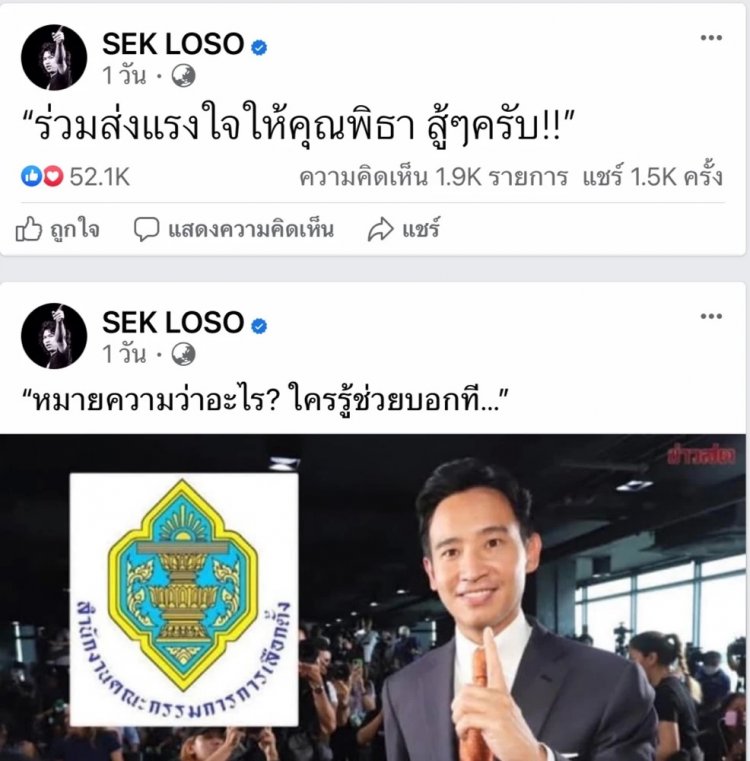Image resolution: width=750 pixels, height=761 pixels.
Task: Click the verified badge on the second post
Action: tap(259, 326)
